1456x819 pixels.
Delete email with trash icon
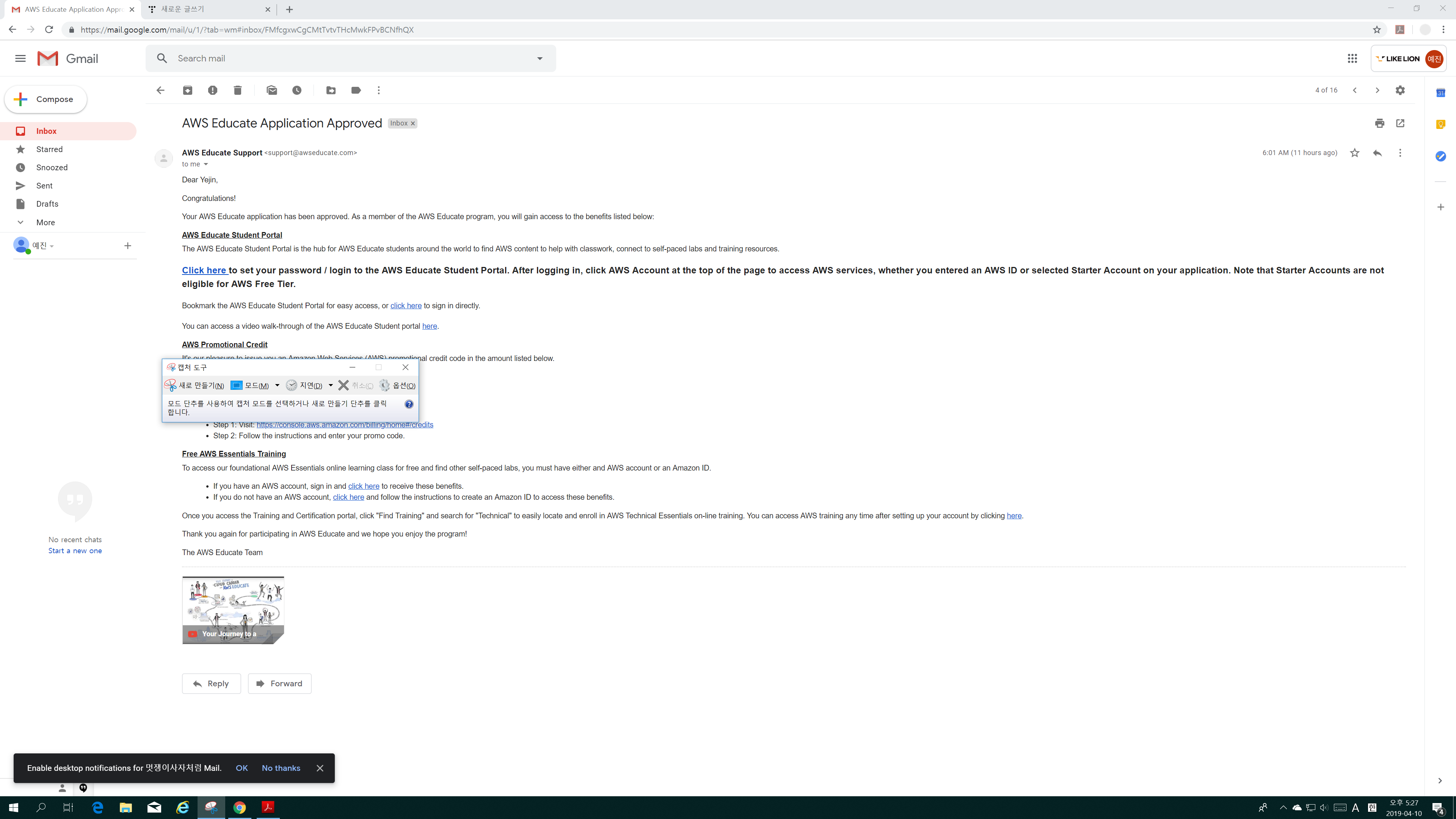click(x=237, y=91)
